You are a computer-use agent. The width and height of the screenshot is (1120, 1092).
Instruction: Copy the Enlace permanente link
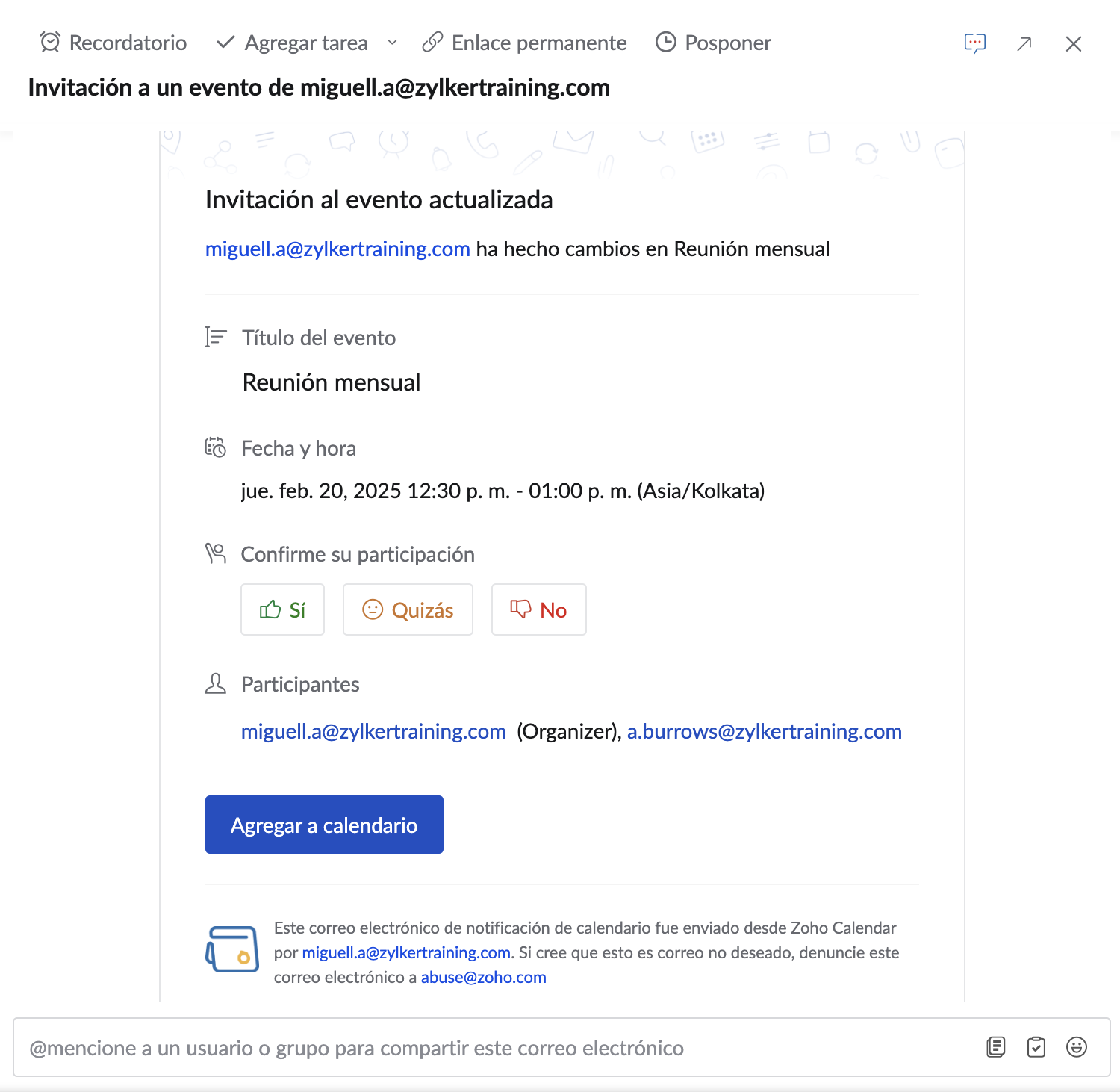(524, 43)
